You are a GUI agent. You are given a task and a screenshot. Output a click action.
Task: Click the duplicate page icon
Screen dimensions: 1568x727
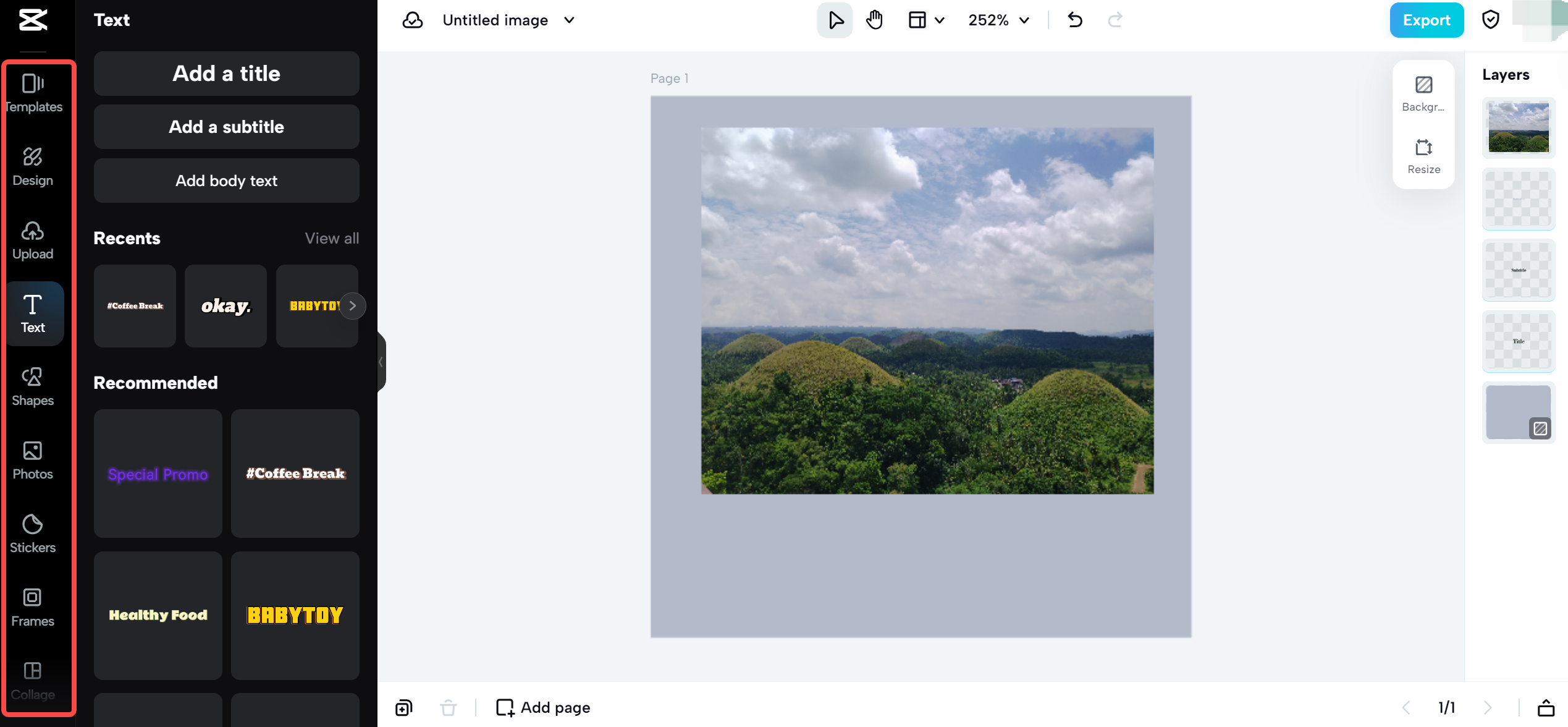pos(404,707)
